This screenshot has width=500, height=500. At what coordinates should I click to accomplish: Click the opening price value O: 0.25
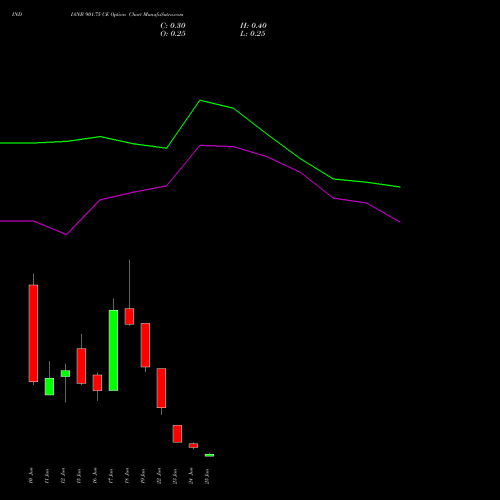pos(173,34)
